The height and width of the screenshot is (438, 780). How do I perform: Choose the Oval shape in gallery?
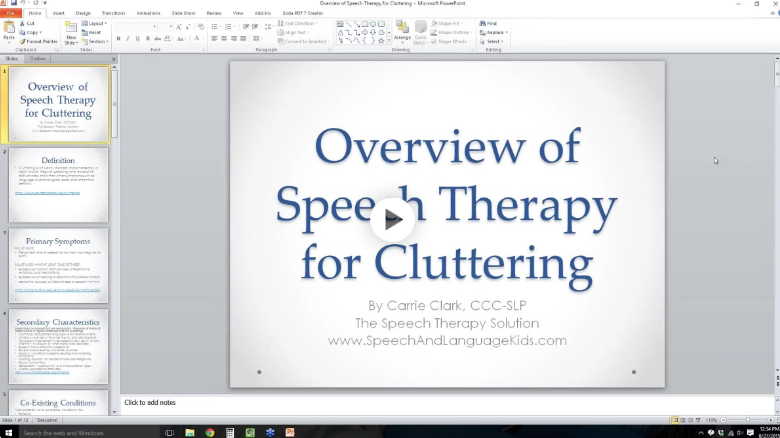point(373,24)
